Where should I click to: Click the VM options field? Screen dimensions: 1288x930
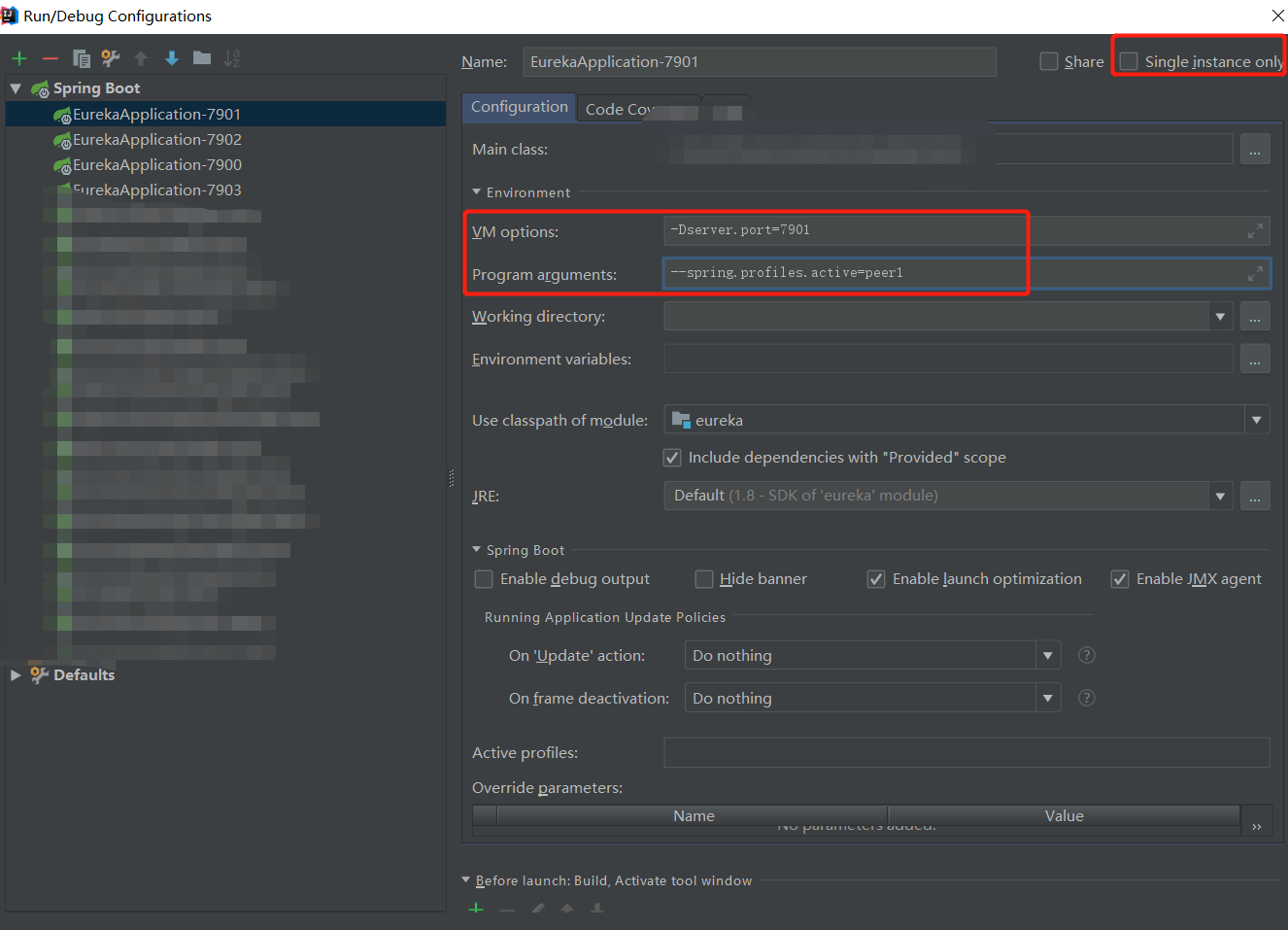pos(966,230)
